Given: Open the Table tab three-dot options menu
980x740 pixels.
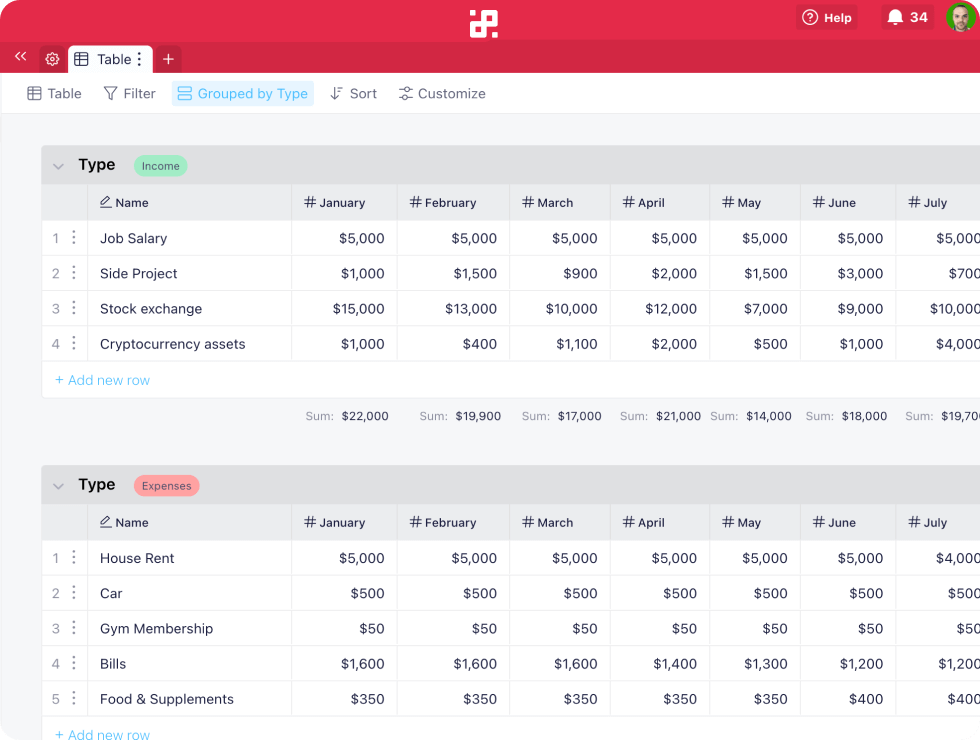Looking at the screenshot, I should [x=140, y=60].
